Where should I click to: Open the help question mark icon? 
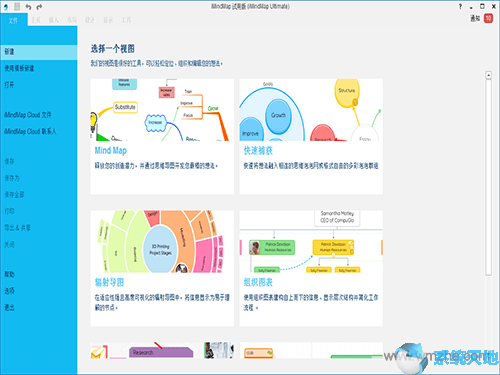coord(460,6)
